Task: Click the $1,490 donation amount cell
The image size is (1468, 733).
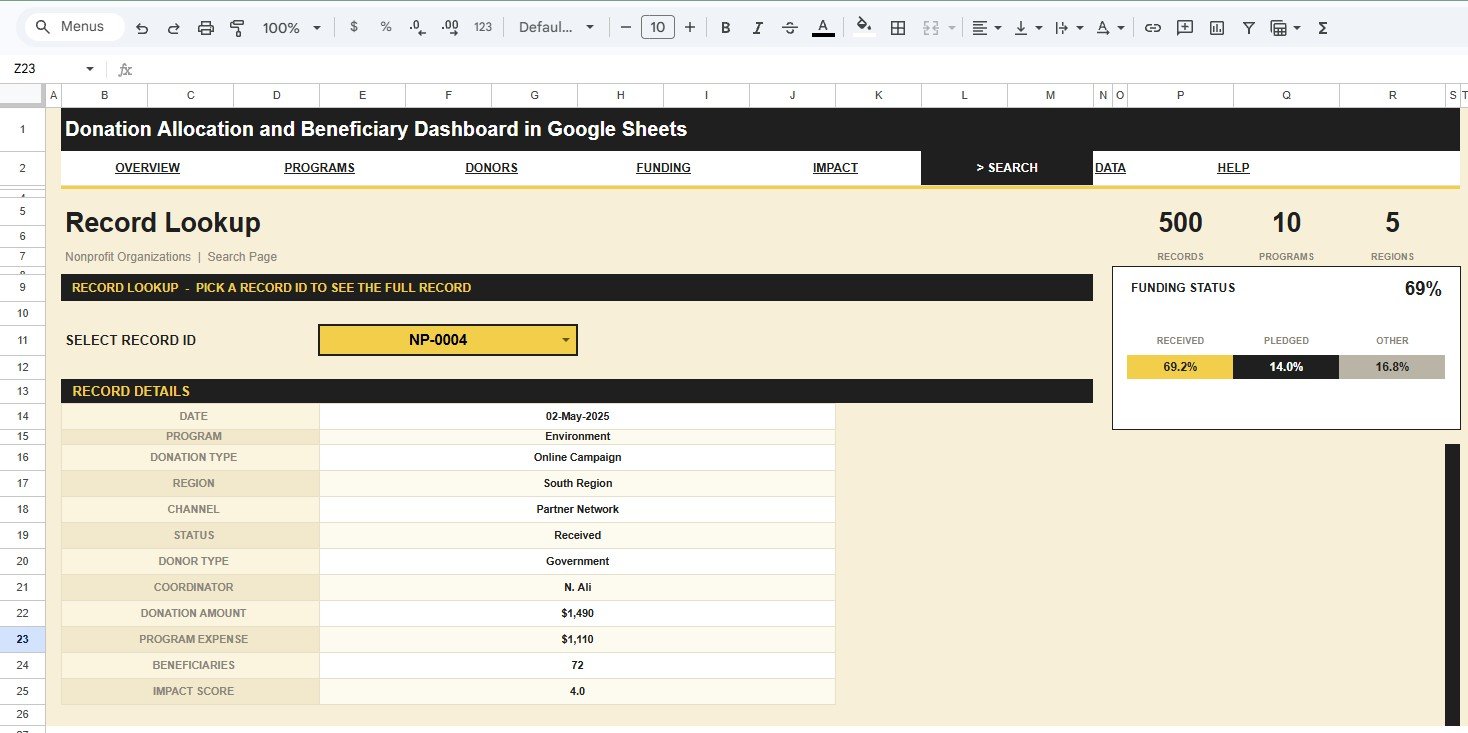Action: tap(577, 613)
